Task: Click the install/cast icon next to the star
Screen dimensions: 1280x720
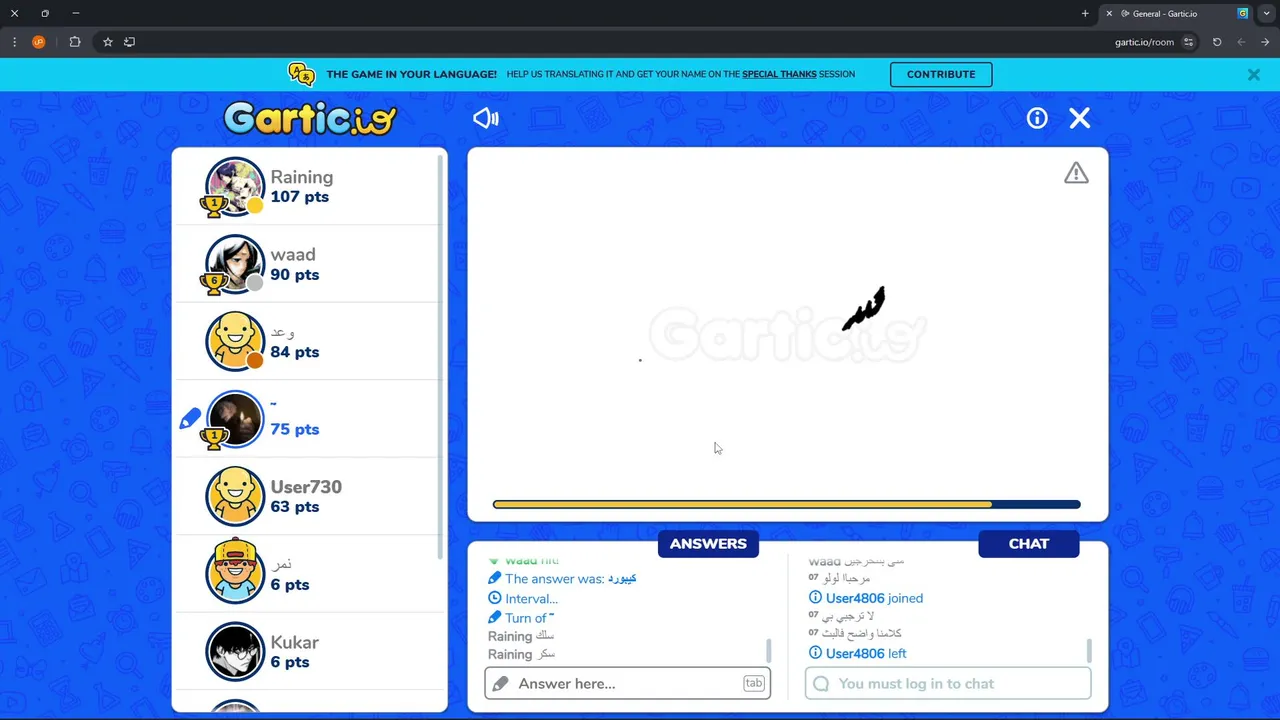Action: tap(129, 42)
